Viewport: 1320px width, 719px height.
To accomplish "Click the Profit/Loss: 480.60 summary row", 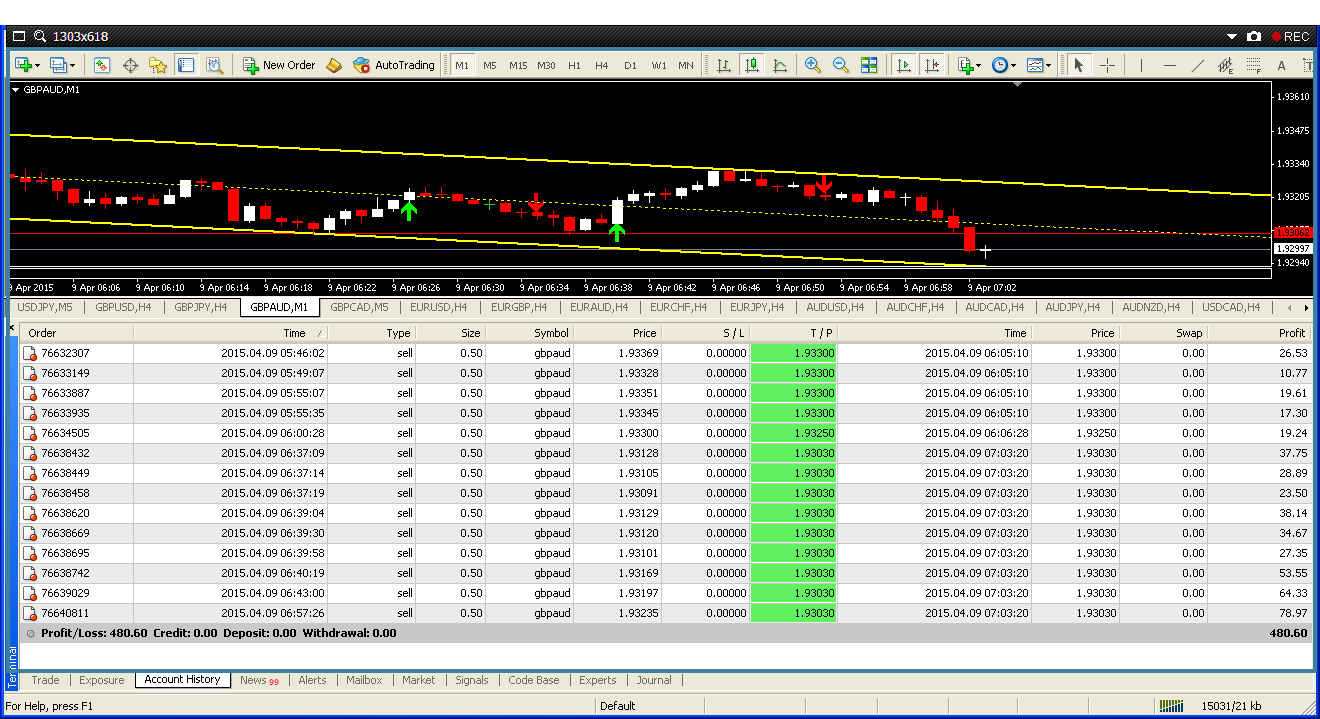I will 666,633.
